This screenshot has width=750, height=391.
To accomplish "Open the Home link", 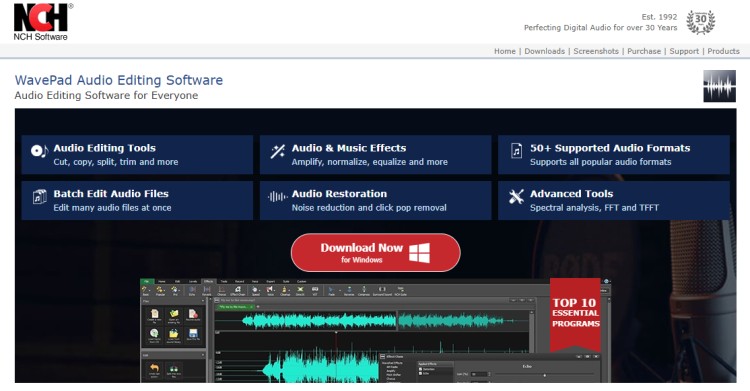I will [x=505, y=51].
